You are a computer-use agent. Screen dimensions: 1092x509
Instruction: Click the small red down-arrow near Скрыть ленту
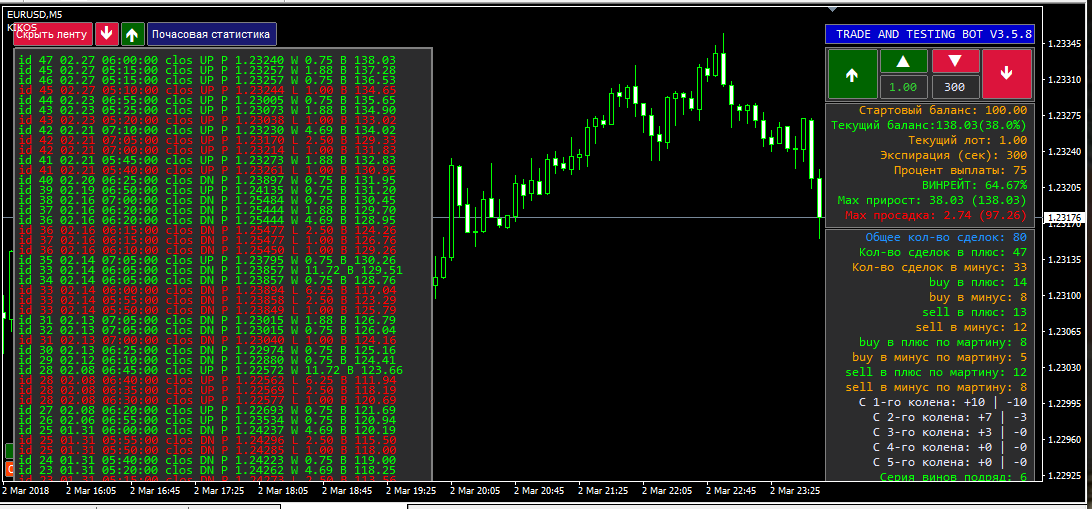point(107,34)
